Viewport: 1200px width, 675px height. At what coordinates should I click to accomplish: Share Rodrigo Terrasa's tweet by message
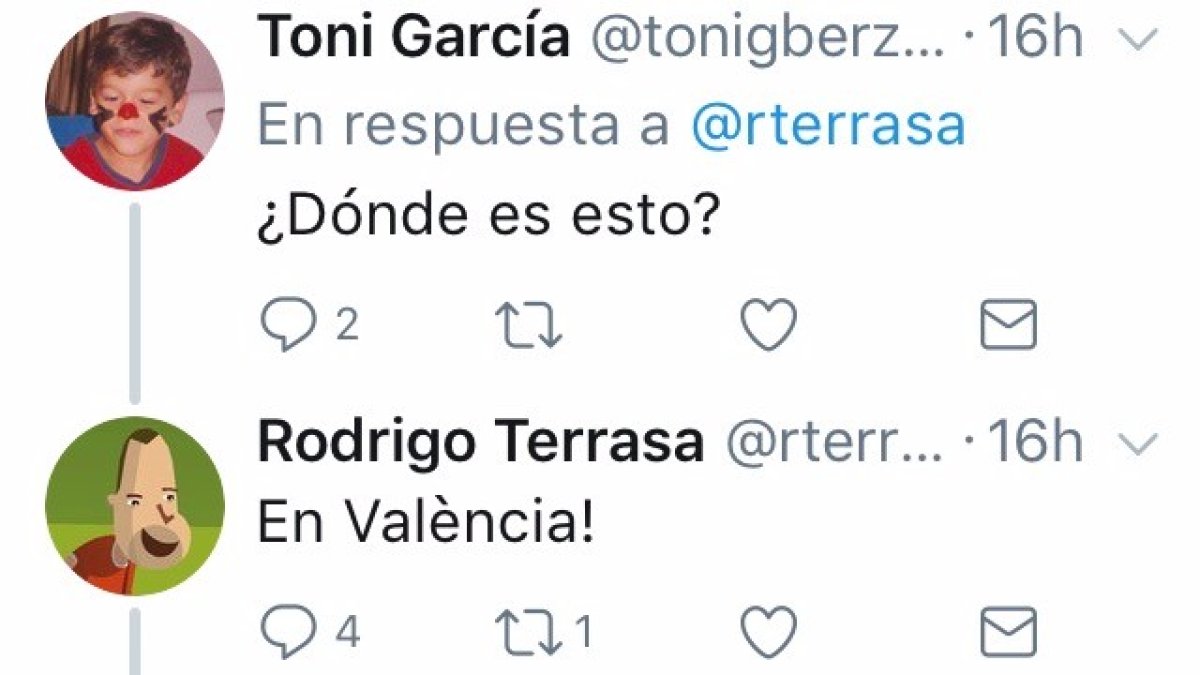click(x=1008, y=631)
